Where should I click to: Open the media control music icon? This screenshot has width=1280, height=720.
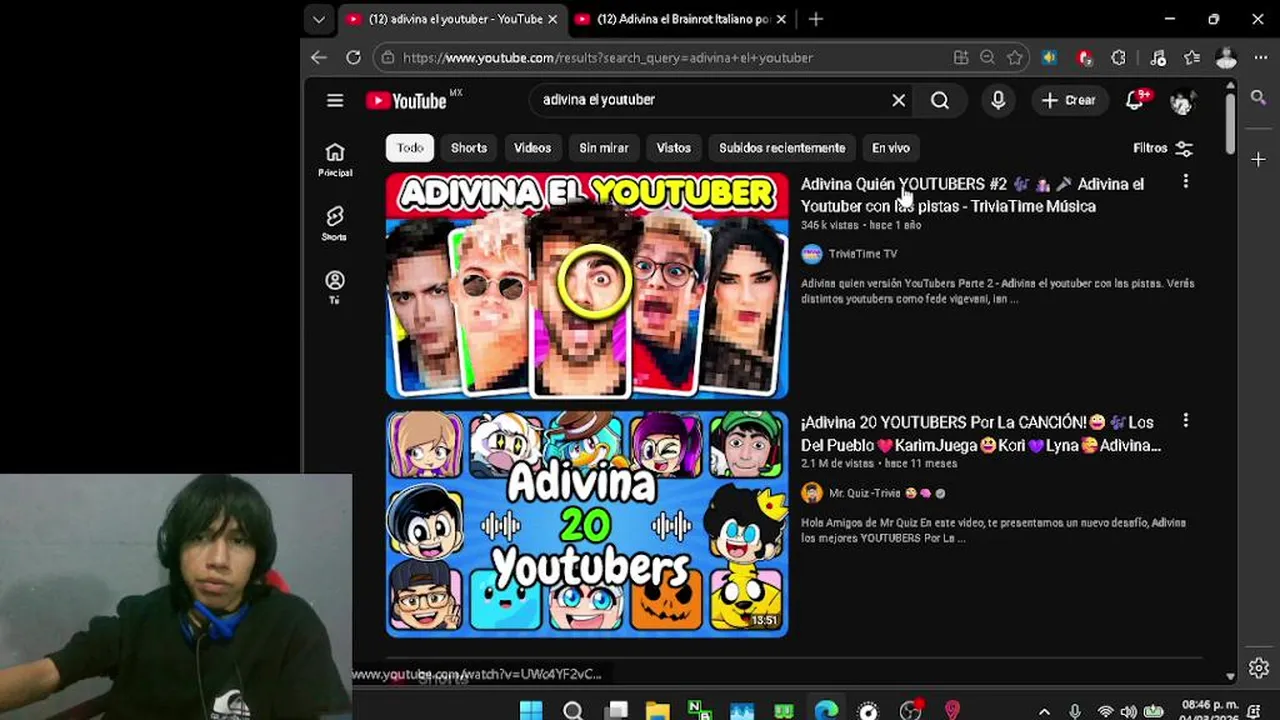click(x=1158, y=58)
